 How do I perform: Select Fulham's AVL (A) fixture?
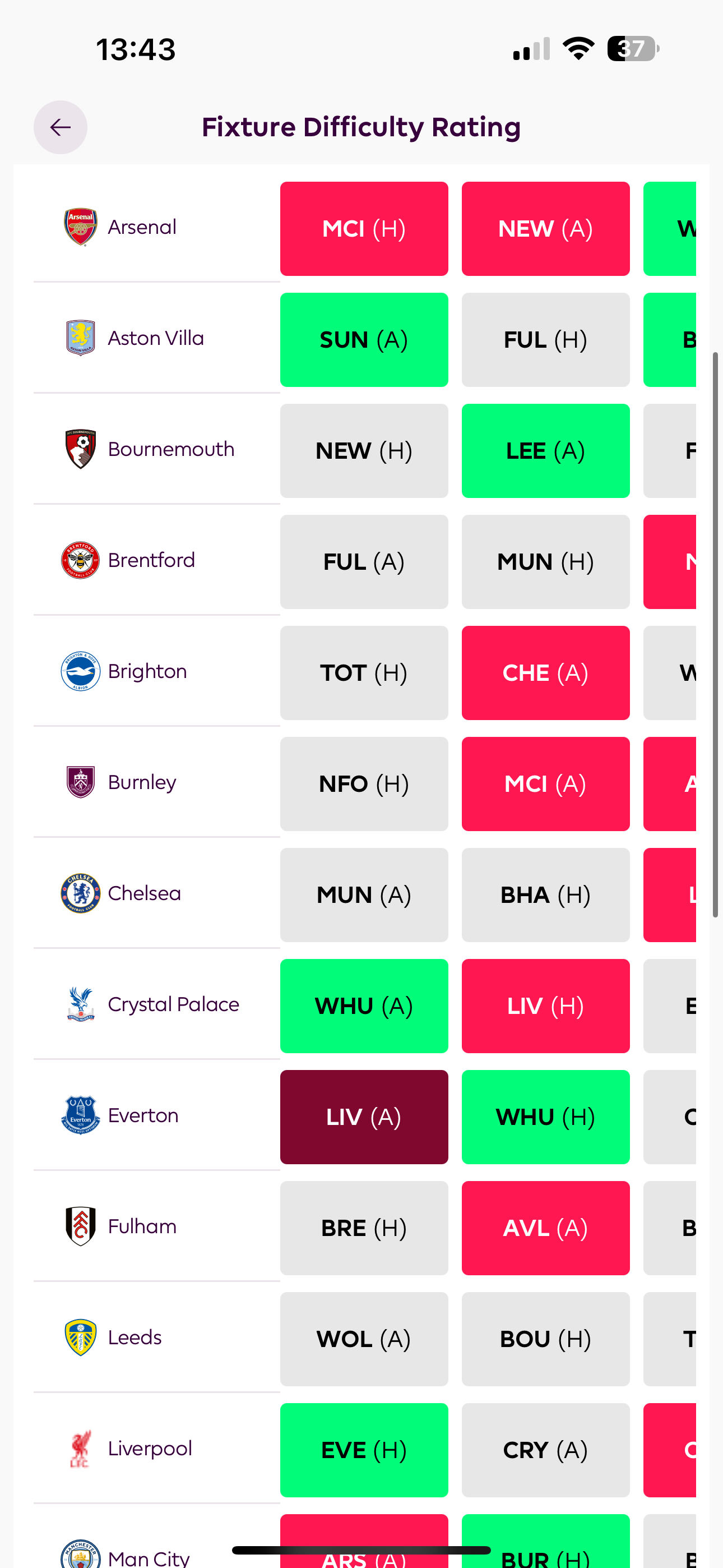click(x=545, y=1228)
